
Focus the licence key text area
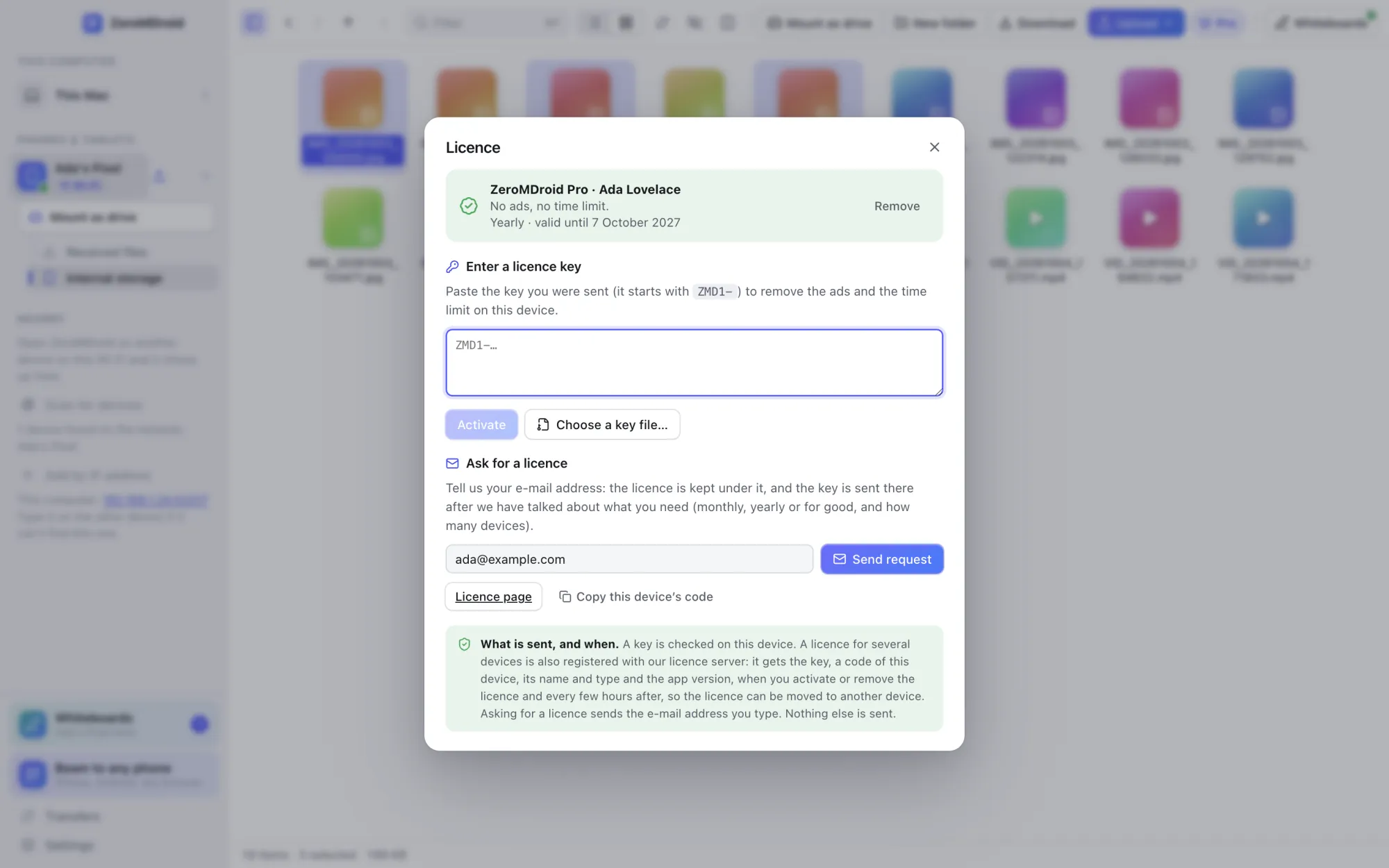click(x=694, y=362)
